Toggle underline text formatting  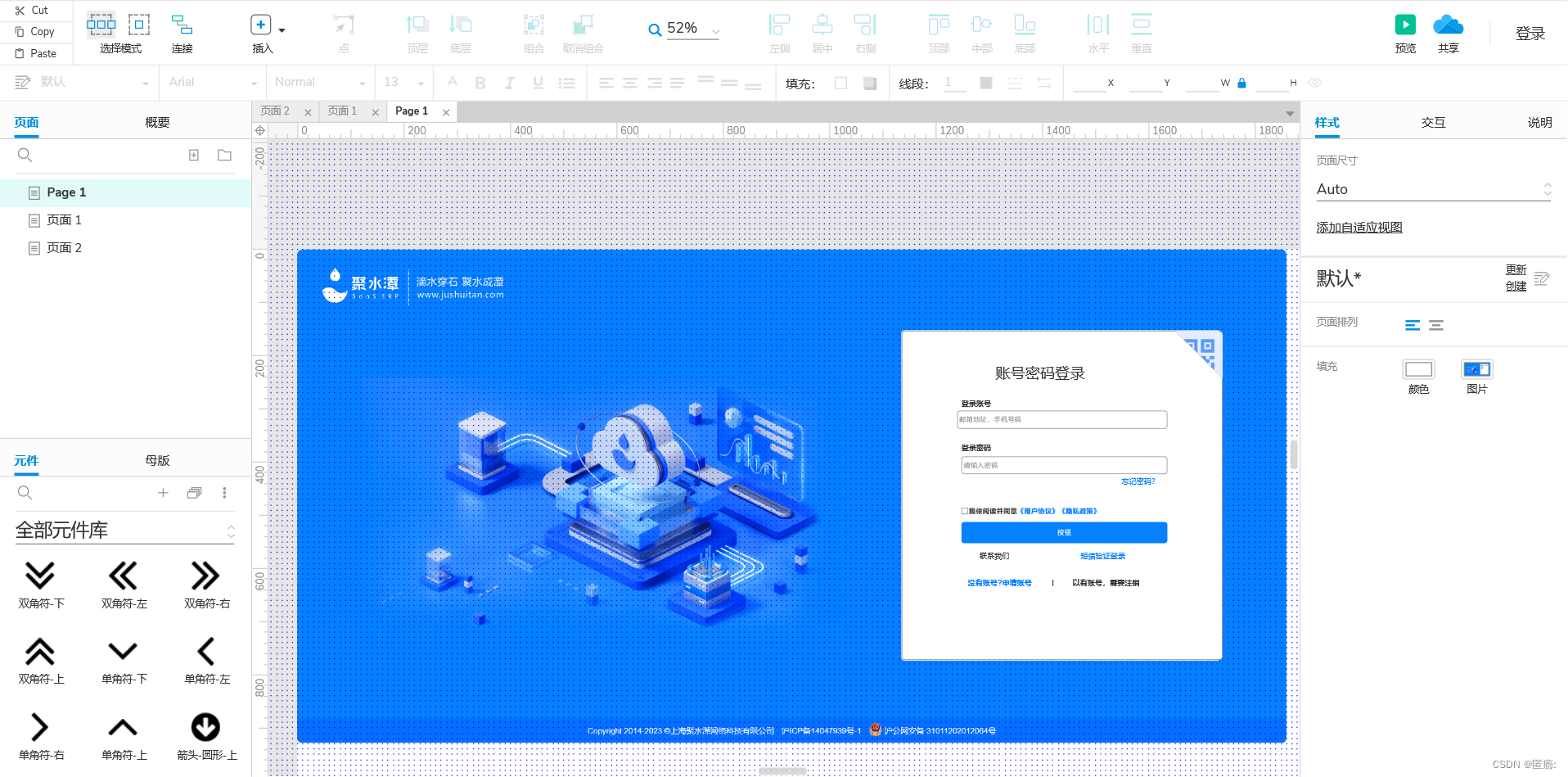point(538,83)
